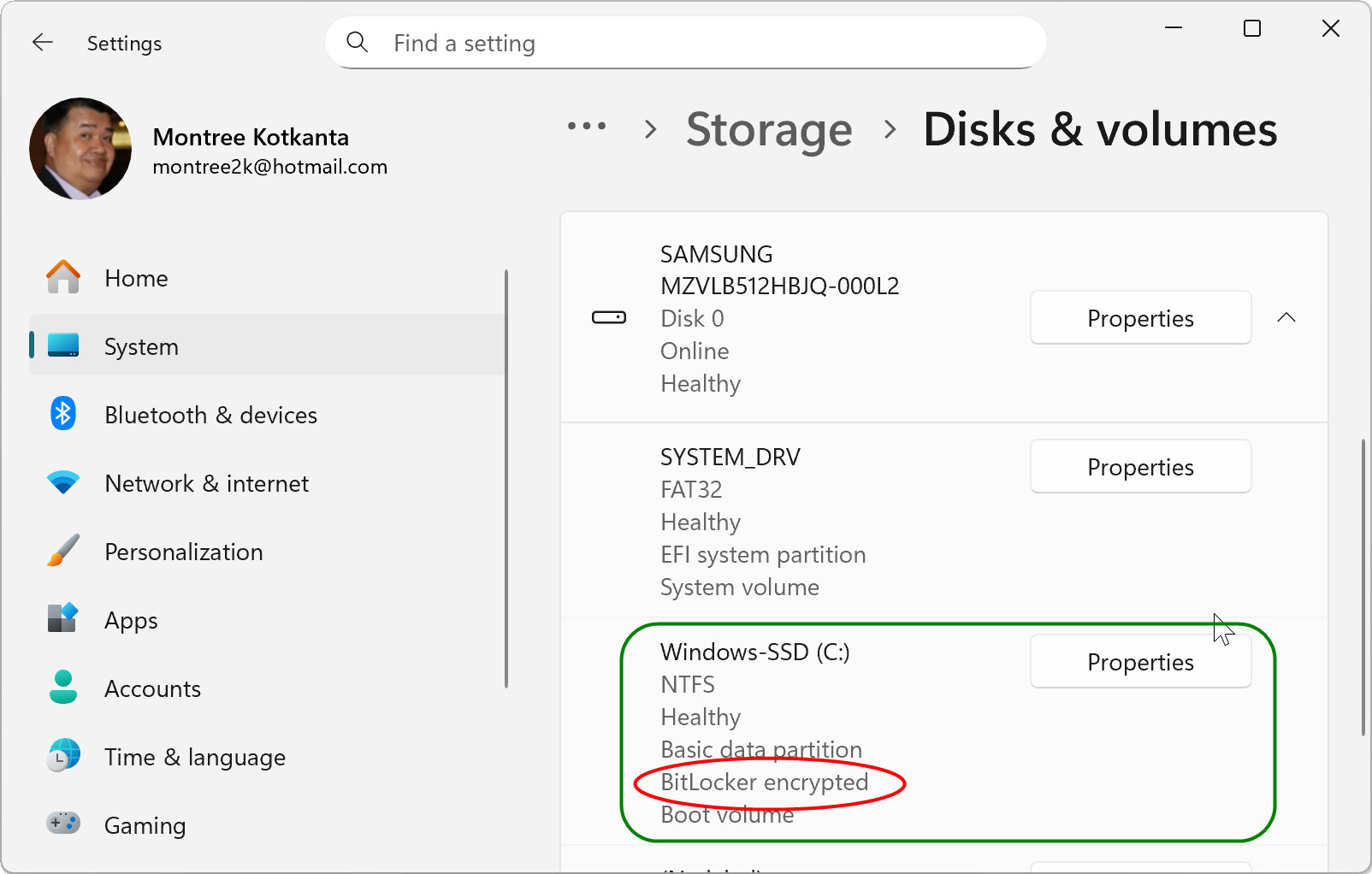Open Properties for Windows-SSD (C:)
Screen dimensions: 1372x874
(1140, 661)
